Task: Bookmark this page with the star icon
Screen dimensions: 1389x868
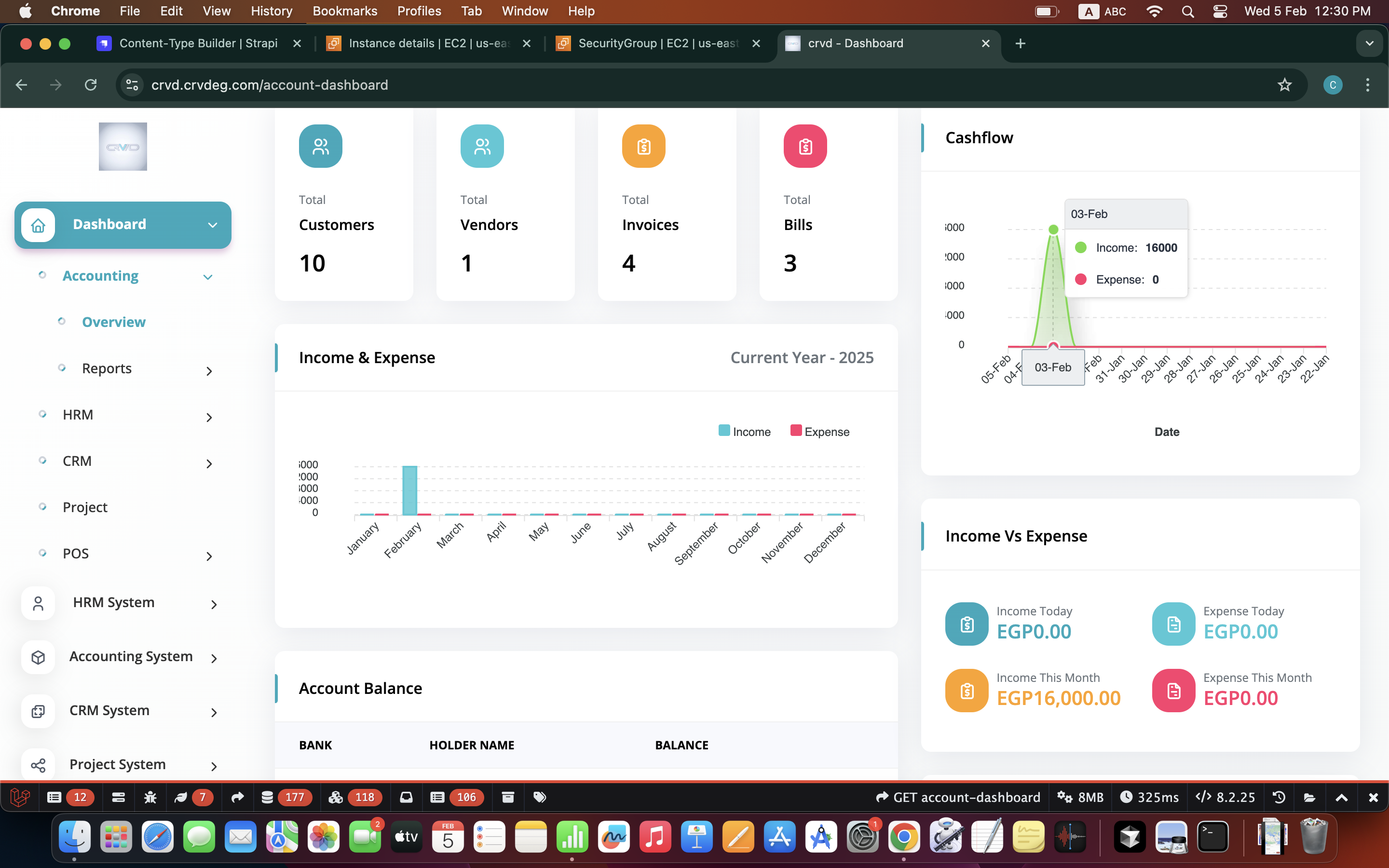Action: 1284,85
